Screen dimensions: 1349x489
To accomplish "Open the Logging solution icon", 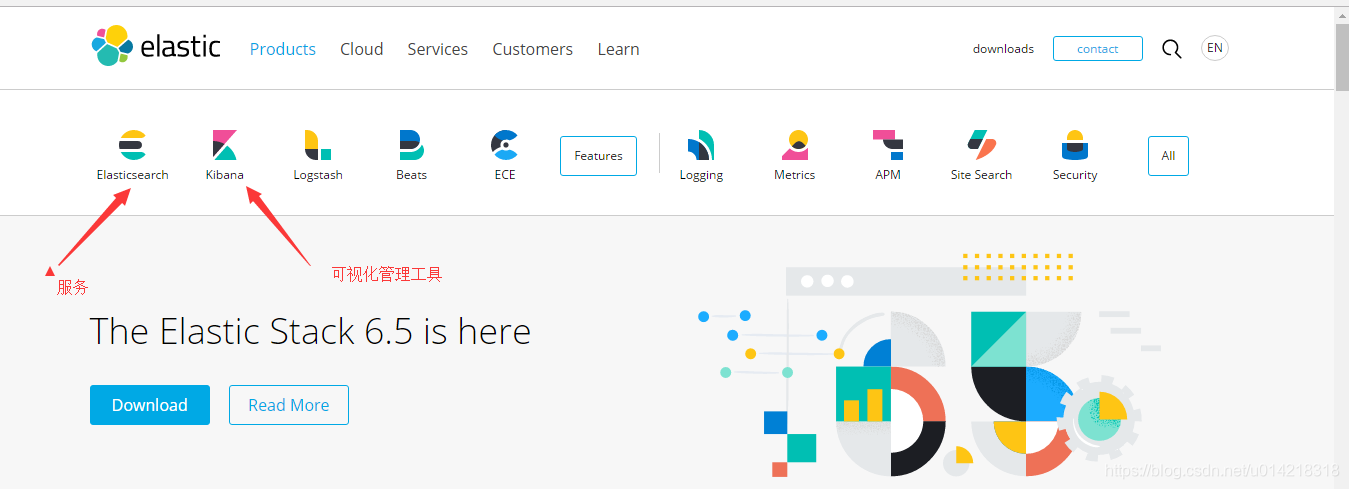I will 701,145.
